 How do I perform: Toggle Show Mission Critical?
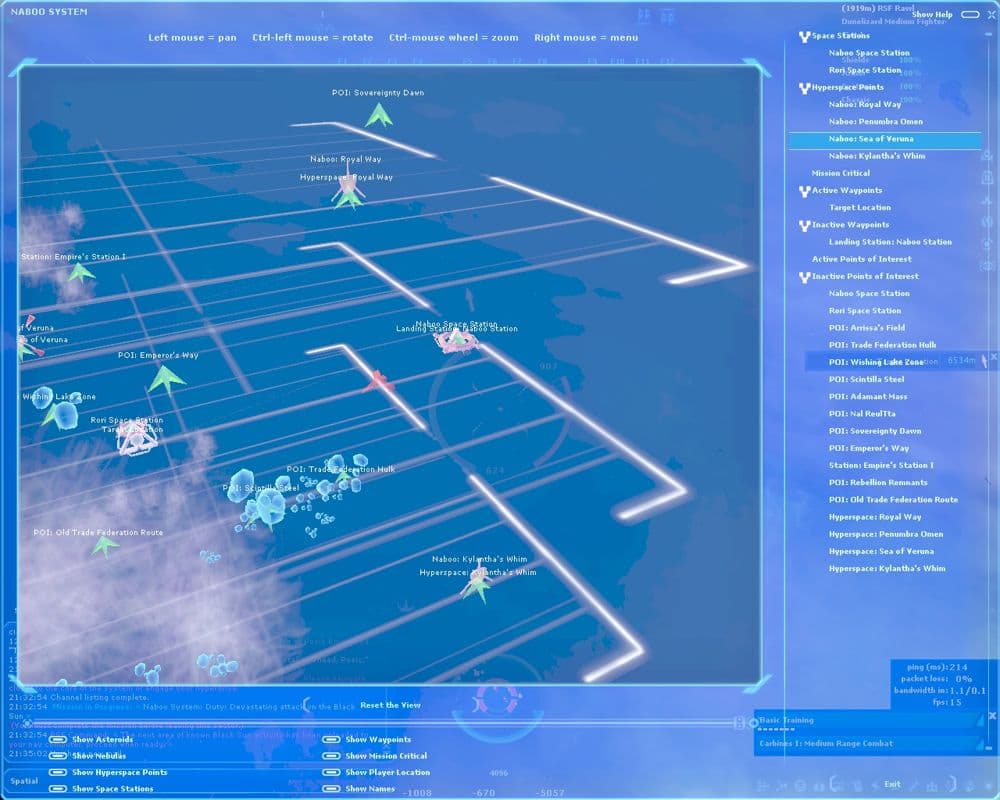[x=331, y=755]
